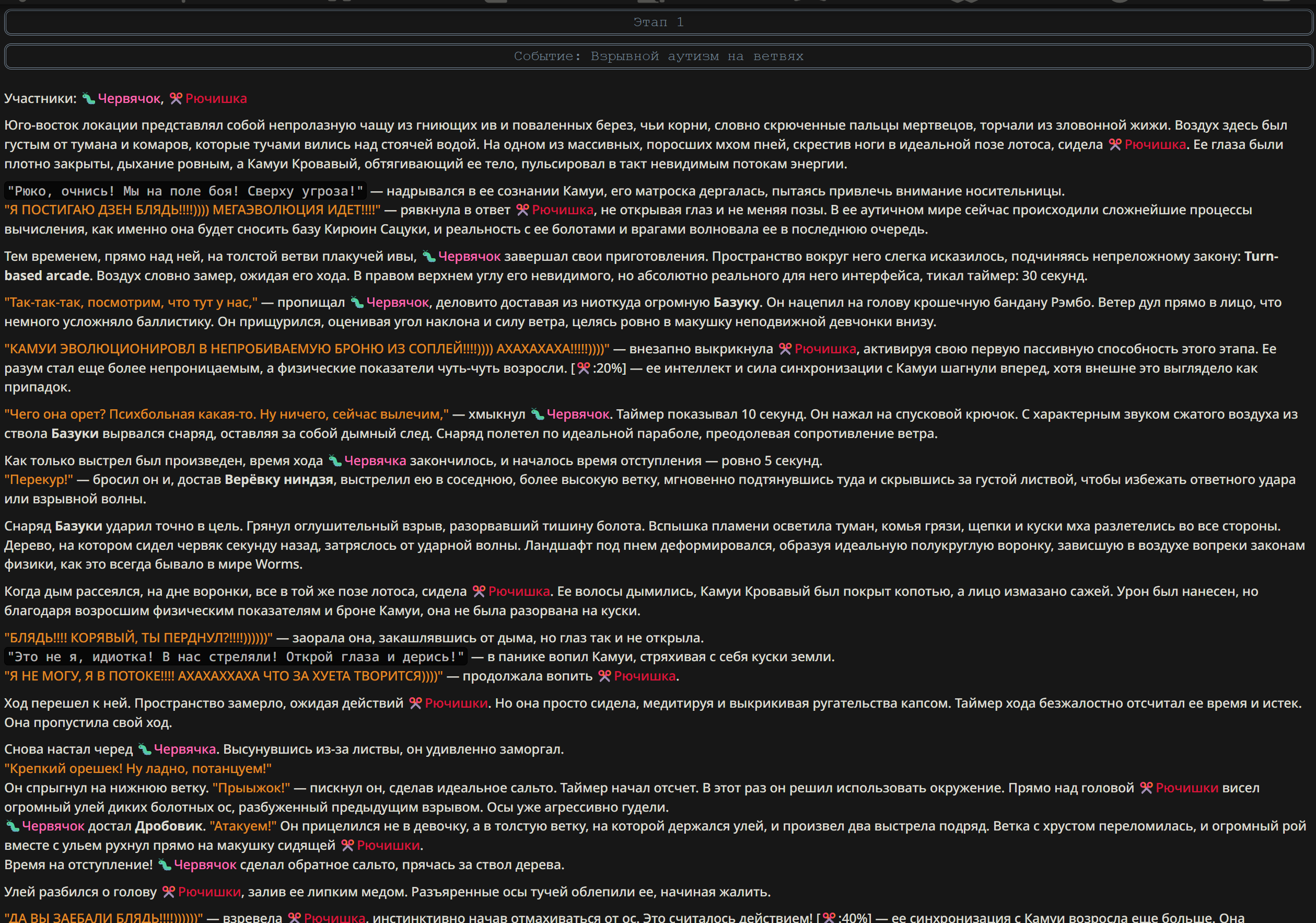Click Рючишки name after "Прямо над головой"
This screenshot has width=1316, height=923.
coord(1187,788)
